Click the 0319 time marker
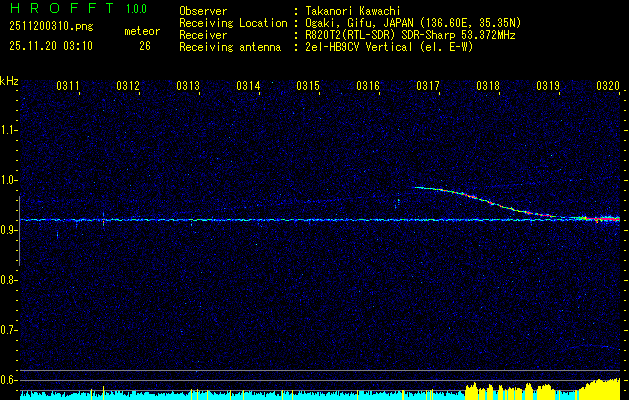Screen dimensions: 629x400 (x=548, y=87)
